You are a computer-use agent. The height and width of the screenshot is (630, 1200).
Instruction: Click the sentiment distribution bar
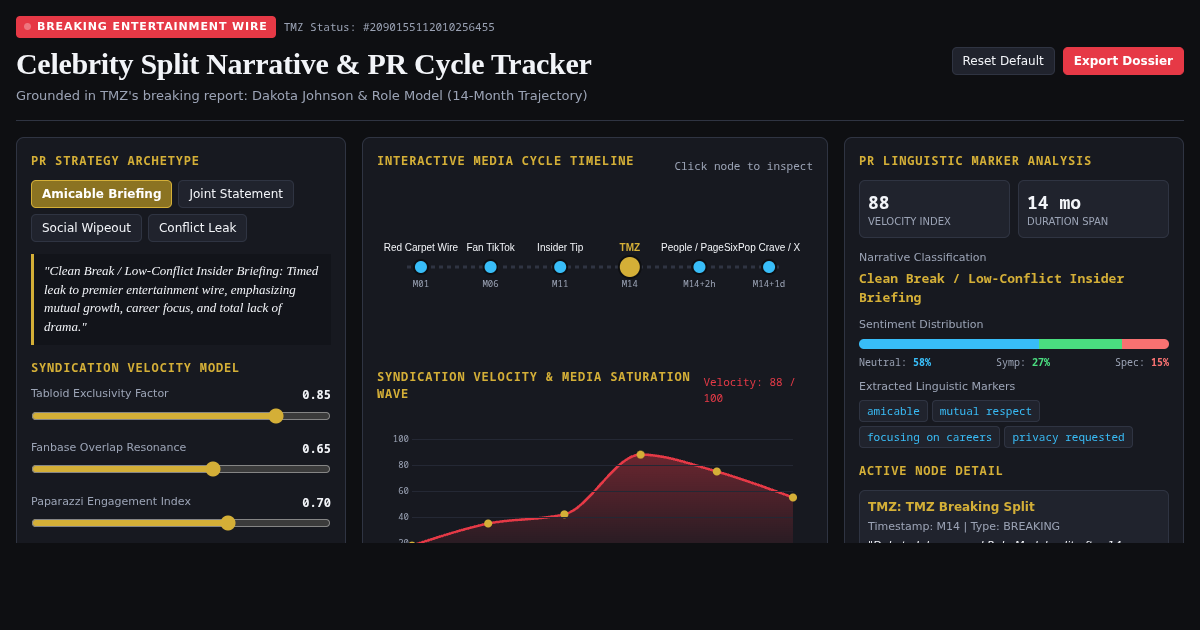[1014, 344]
